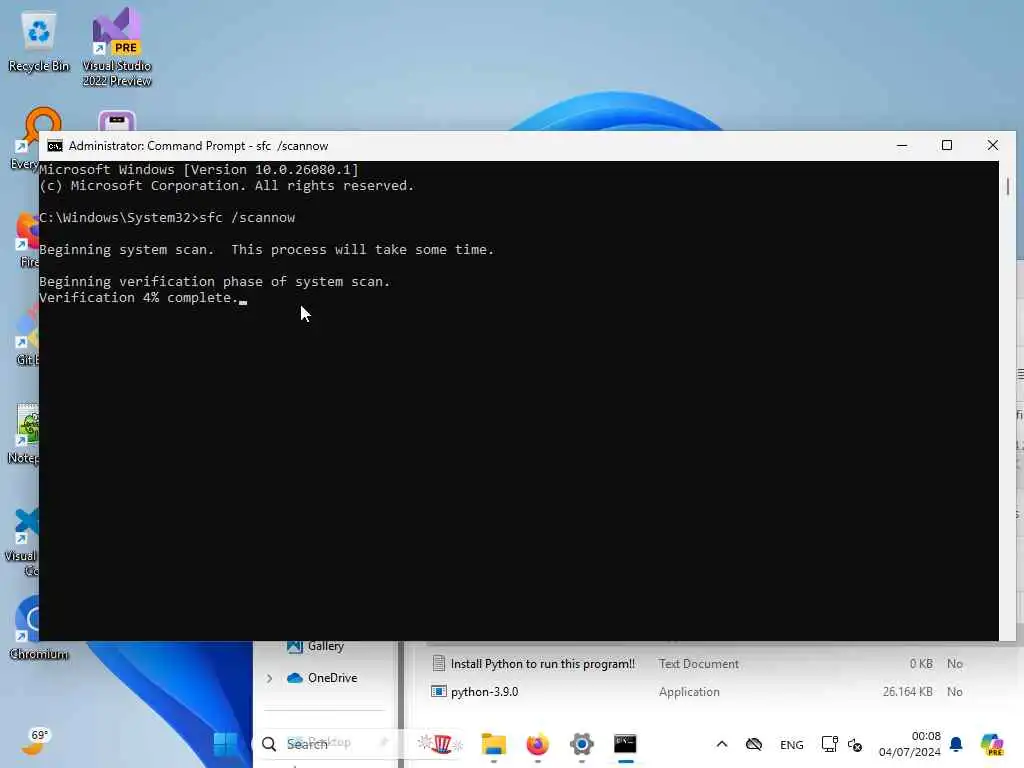
Task: Open File Explorer from the taskbar
Action: click(493, 744)
